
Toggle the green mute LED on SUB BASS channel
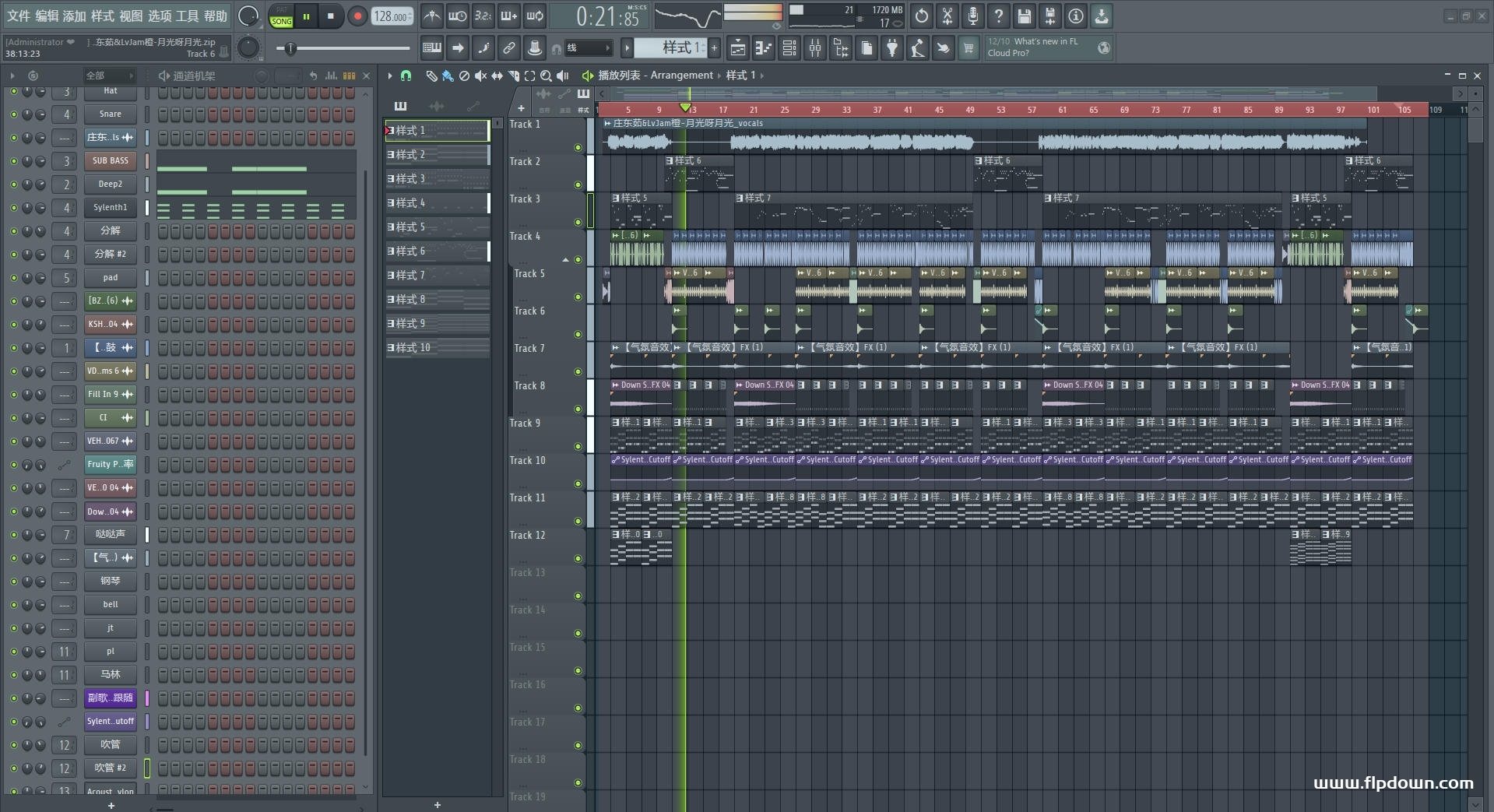(13, 161)
